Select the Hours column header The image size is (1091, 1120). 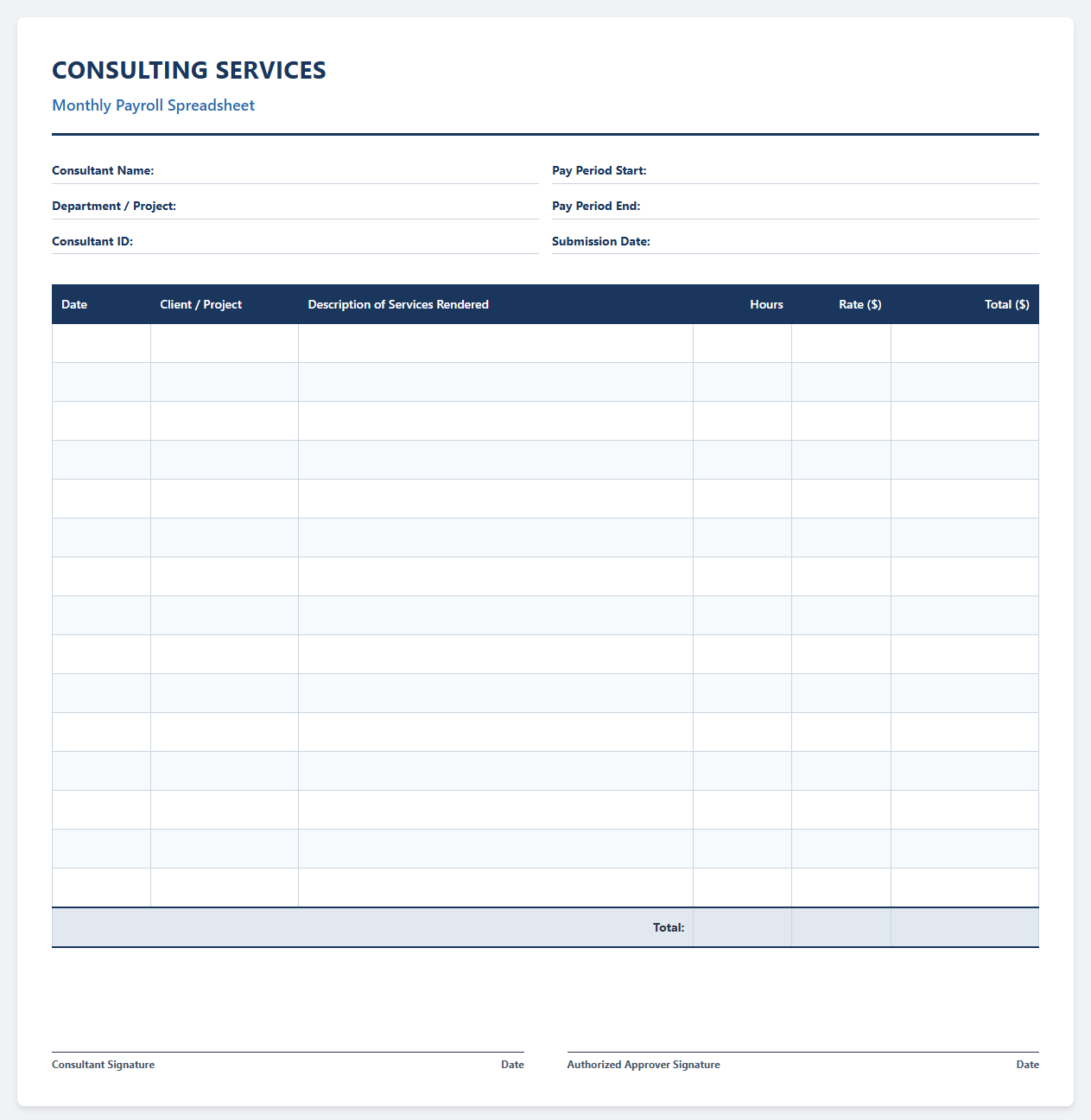coord(743,304)
